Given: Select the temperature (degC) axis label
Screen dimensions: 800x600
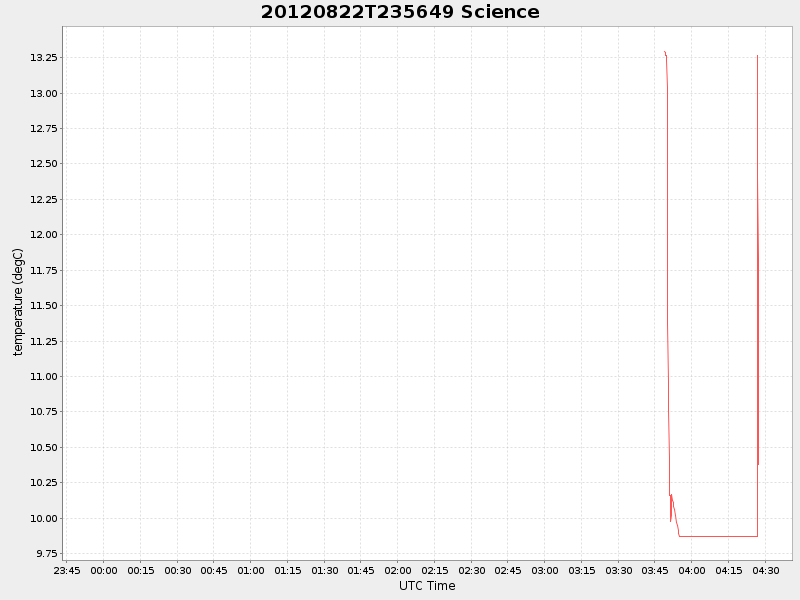Looking at the screenshot, I should point(18,302).
